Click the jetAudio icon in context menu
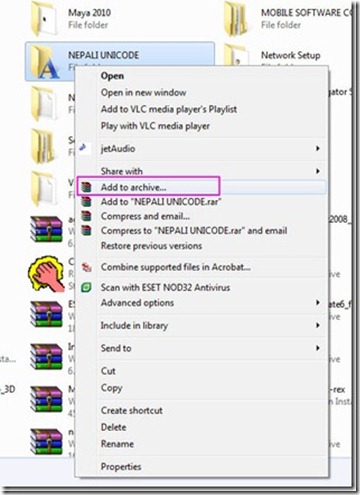The width and height of the screenshot is (360, 495). 84,147
